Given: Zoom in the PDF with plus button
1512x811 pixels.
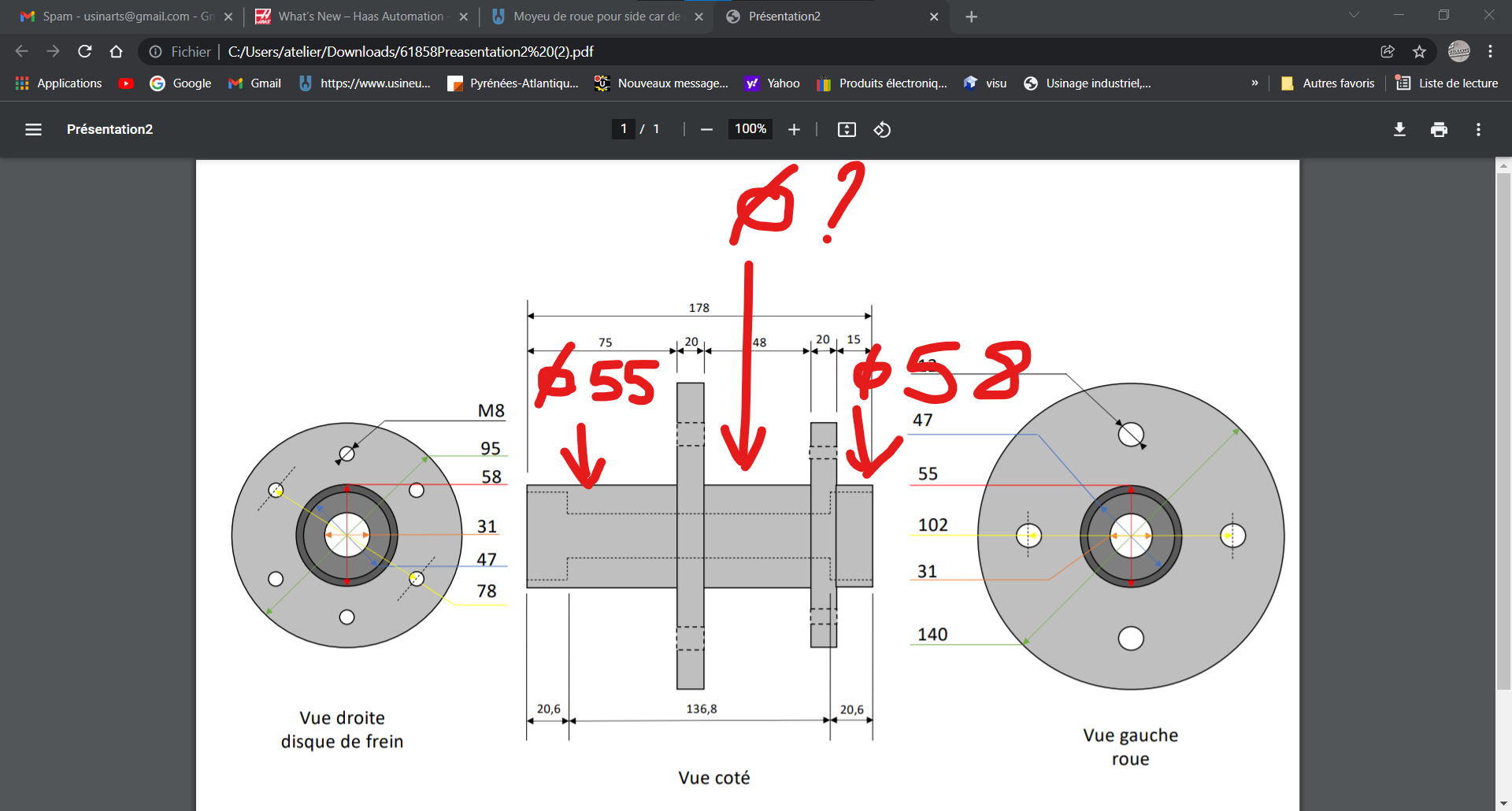Looking at the screenshot, I should click(x=794, y=129).
